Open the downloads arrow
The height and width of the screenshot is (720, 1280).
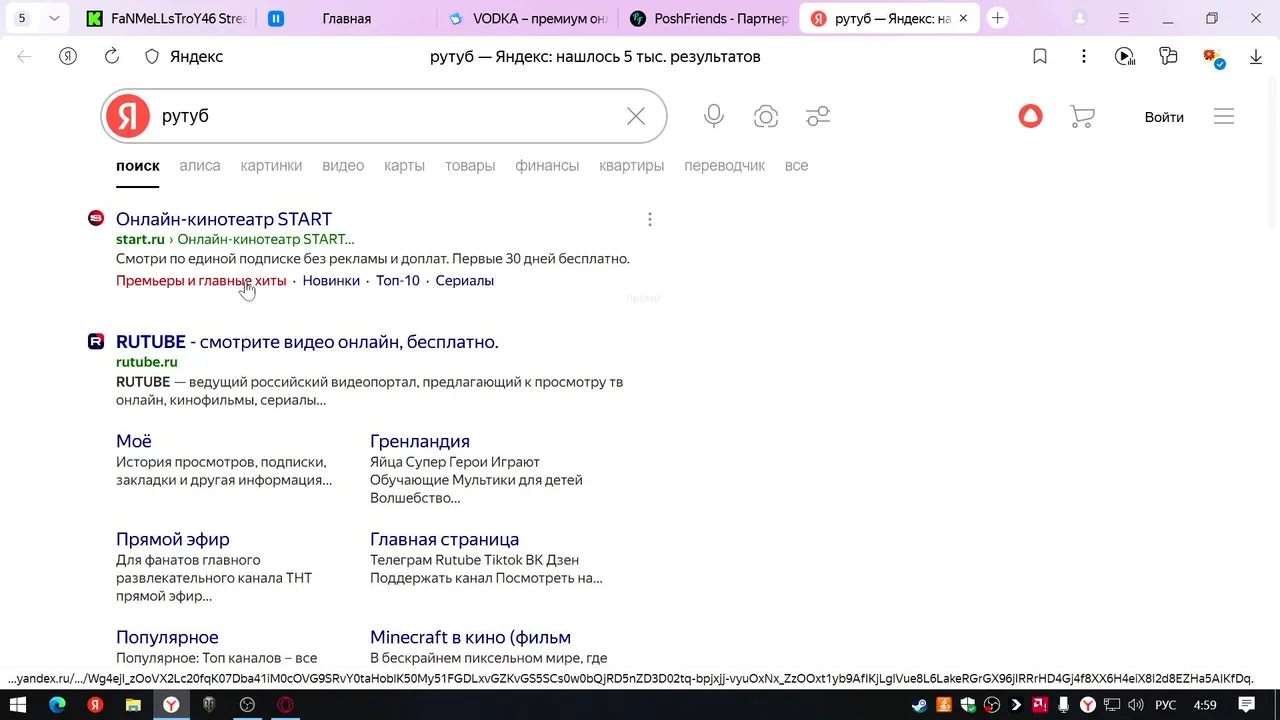(x=1256, y=57)
